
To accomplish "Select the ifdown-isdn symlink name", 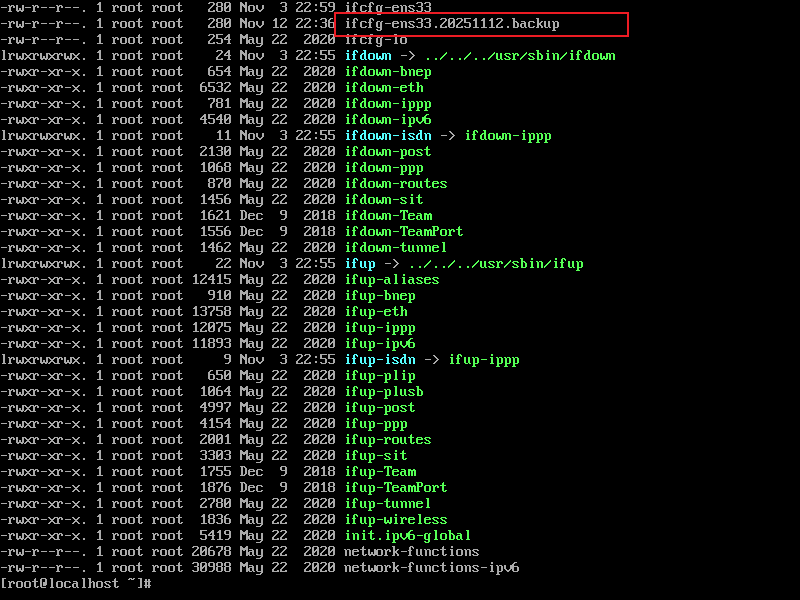I will pyautogui.click(x=388, y=136).
